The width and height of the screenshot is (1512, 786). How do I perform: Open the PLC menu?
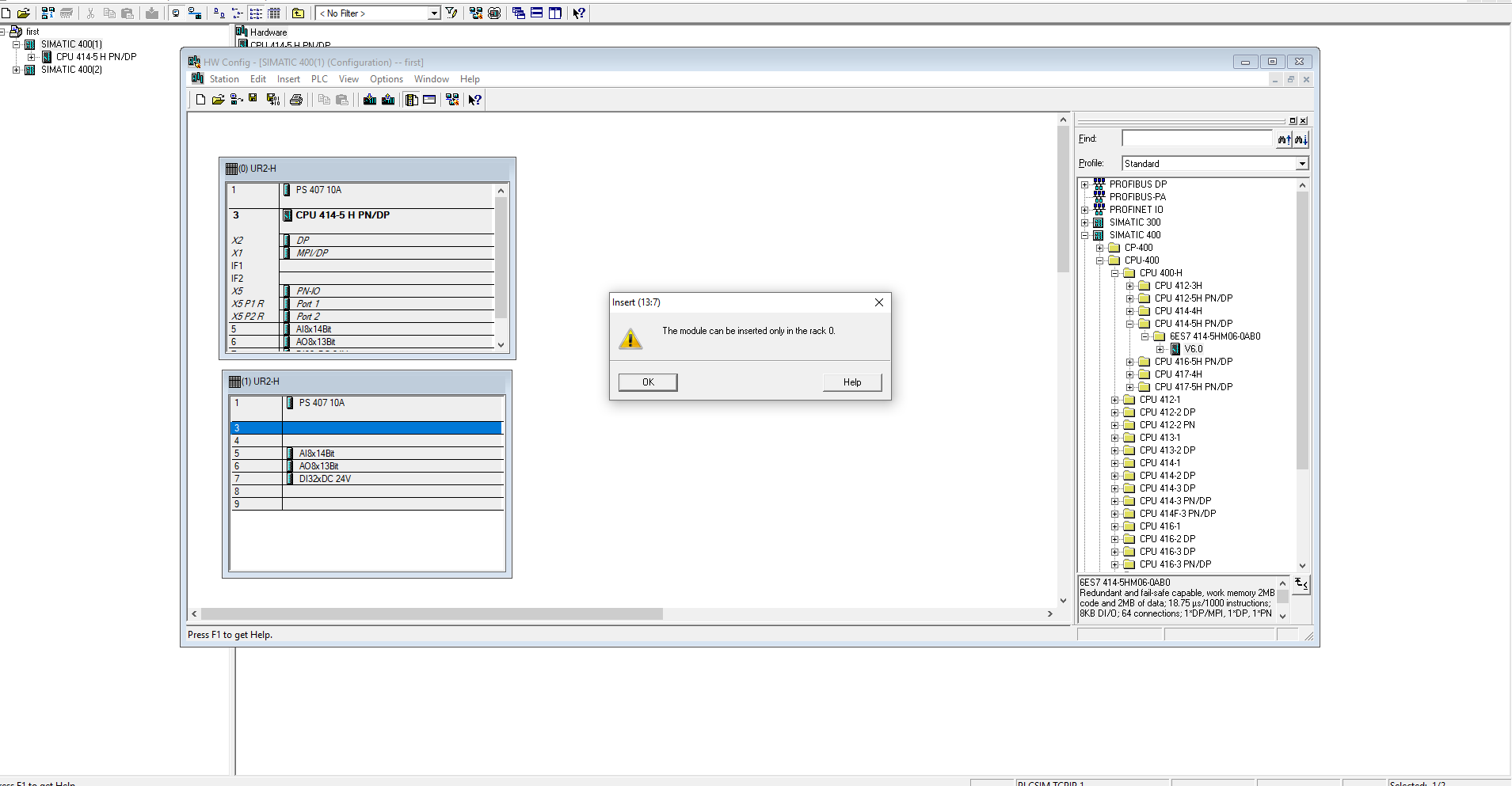(319, 79)
